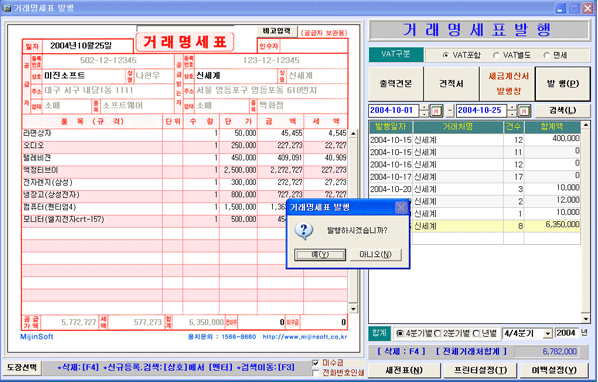Viewport: 598px width, 382px height.
Task: Open the calendar icon beside 2004-10-25
Action: coord(525,111)
